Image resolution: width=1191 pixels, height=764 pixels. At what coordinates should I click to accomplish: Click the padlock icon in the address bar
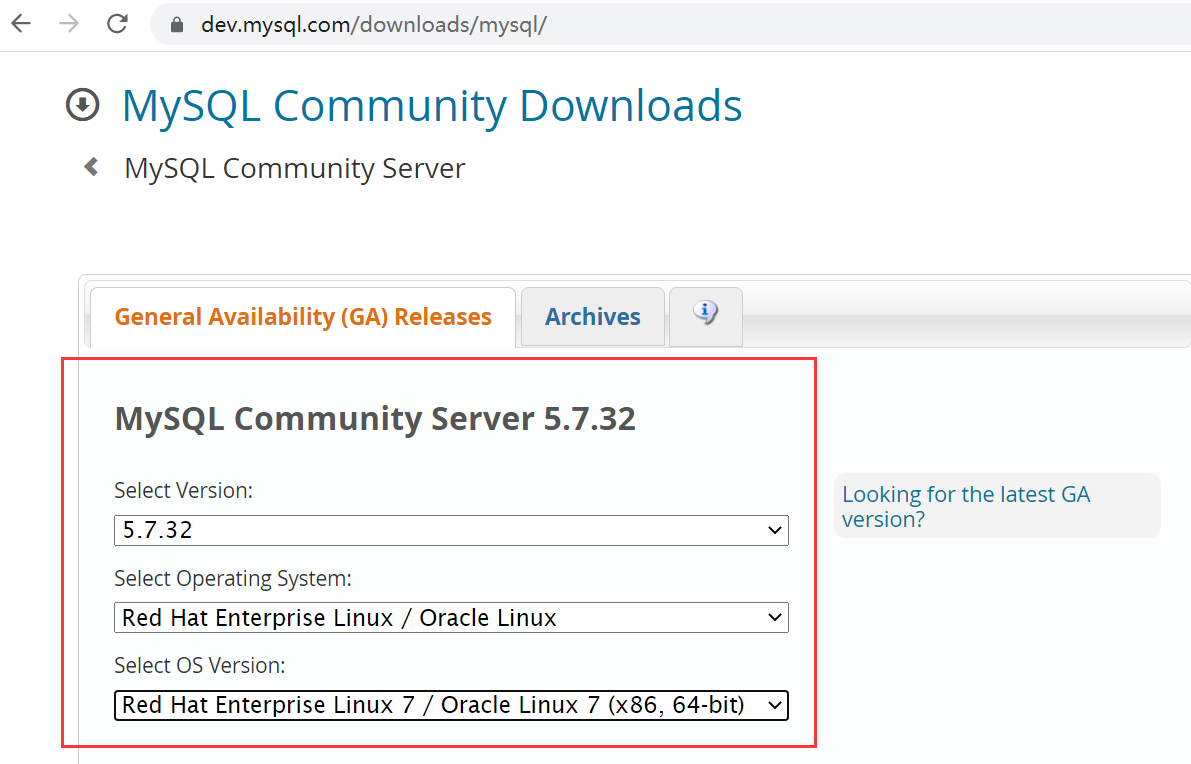[176, 23]
